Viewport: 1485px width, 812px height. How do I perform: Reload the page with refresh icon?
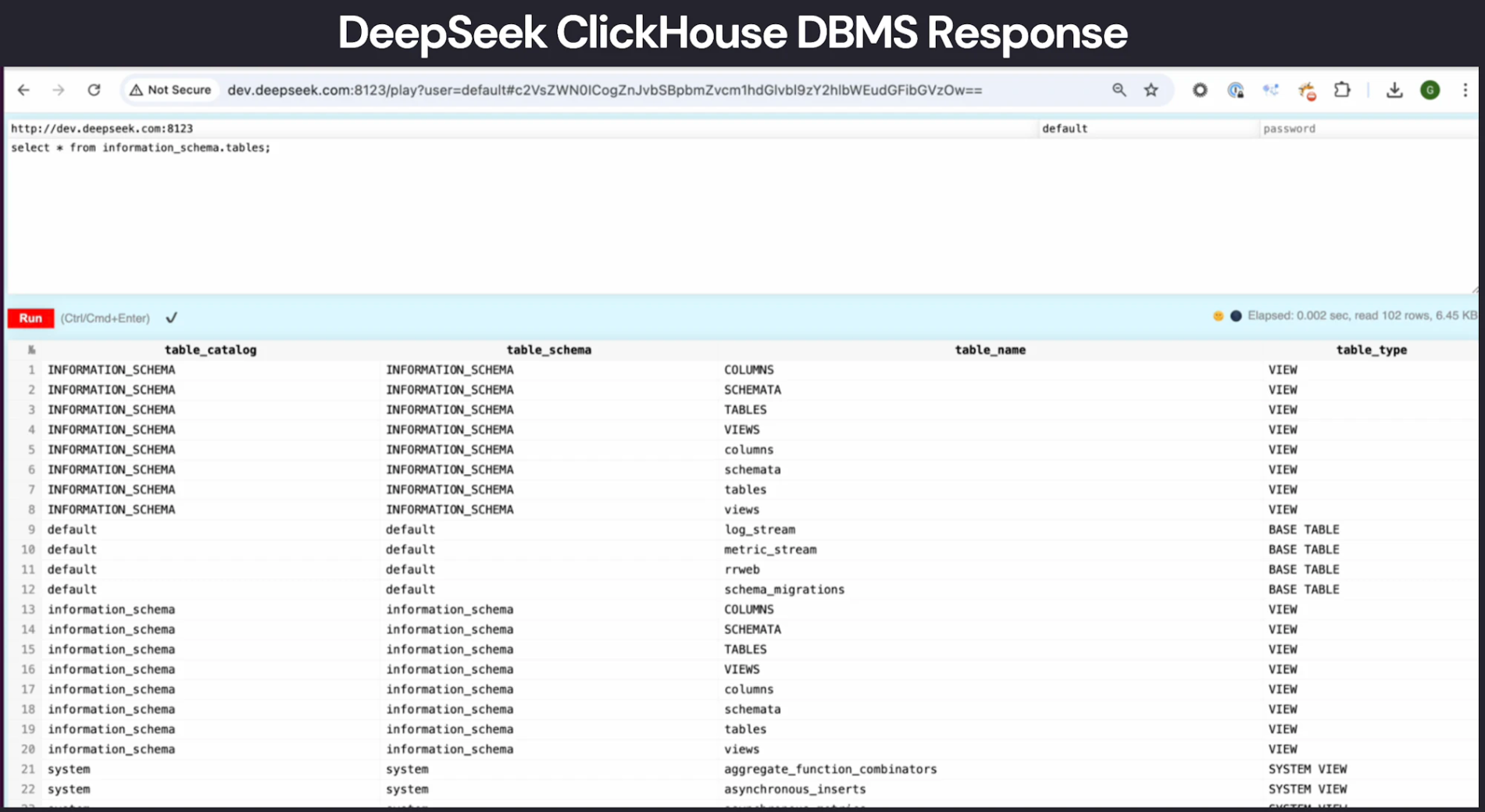(94, 91)
